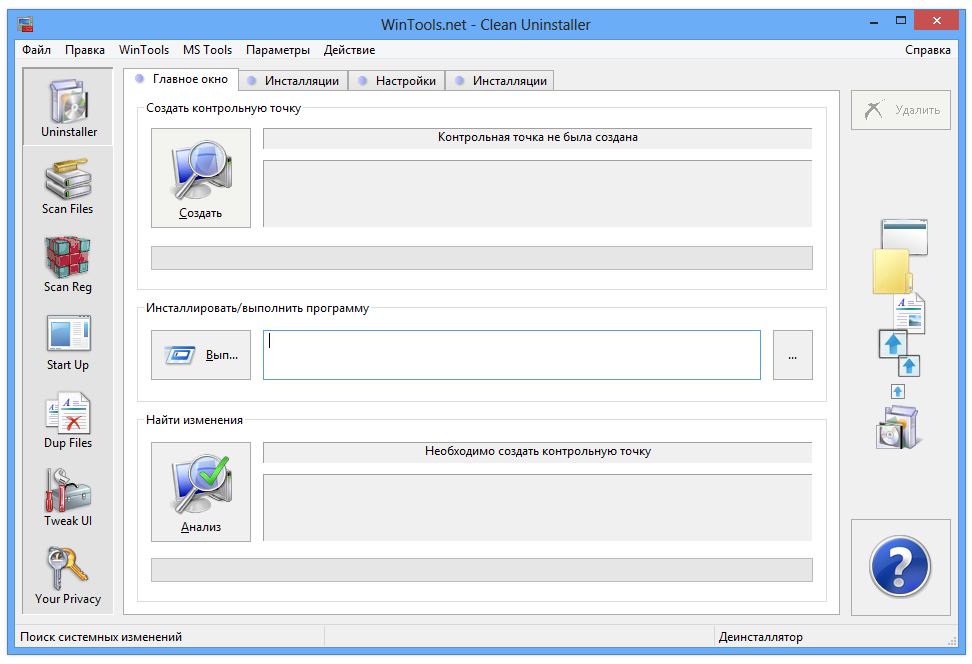Click the blue question mark help icon
Image resolution: width=972 pixels, height=664 pixels.
[x=900, y=567]
